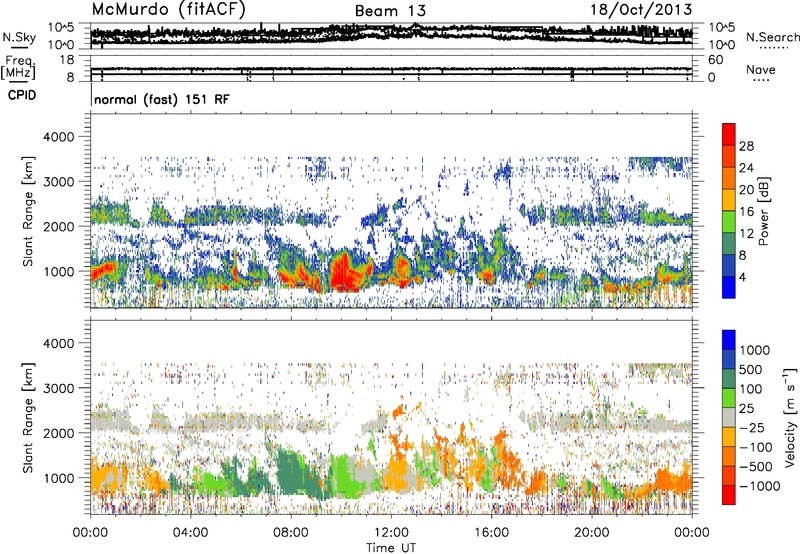The height and width of the screenshot is (554, 800).
Task: Pick the red bottom segment of velocity colorbar
Action: click(729, 495)
